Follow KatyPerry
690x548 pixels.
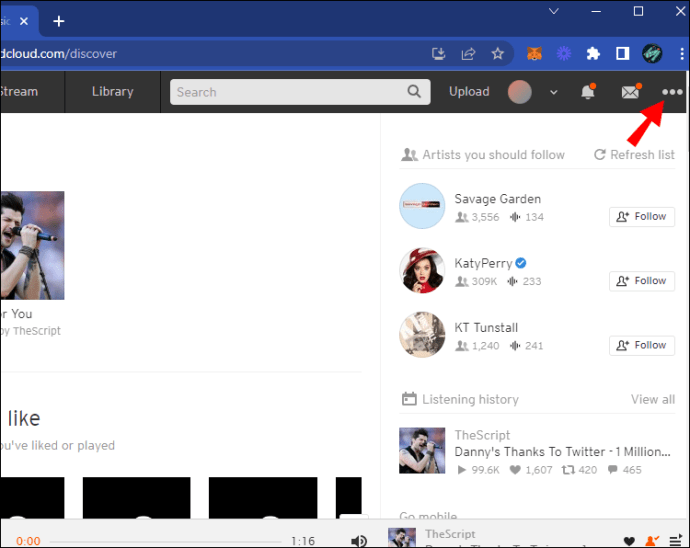click(x=641, y=281)
